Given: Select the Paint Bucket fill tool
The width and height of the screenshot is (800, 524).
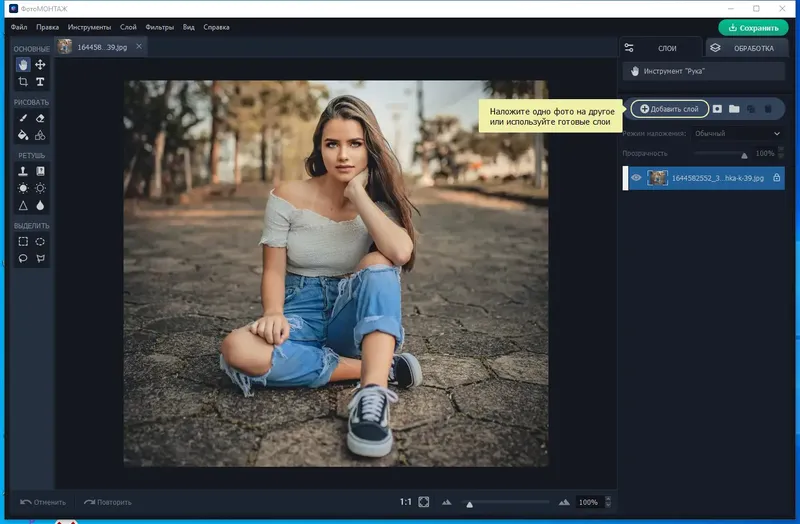Looking at the screenshot, I should tap(23, 135).
